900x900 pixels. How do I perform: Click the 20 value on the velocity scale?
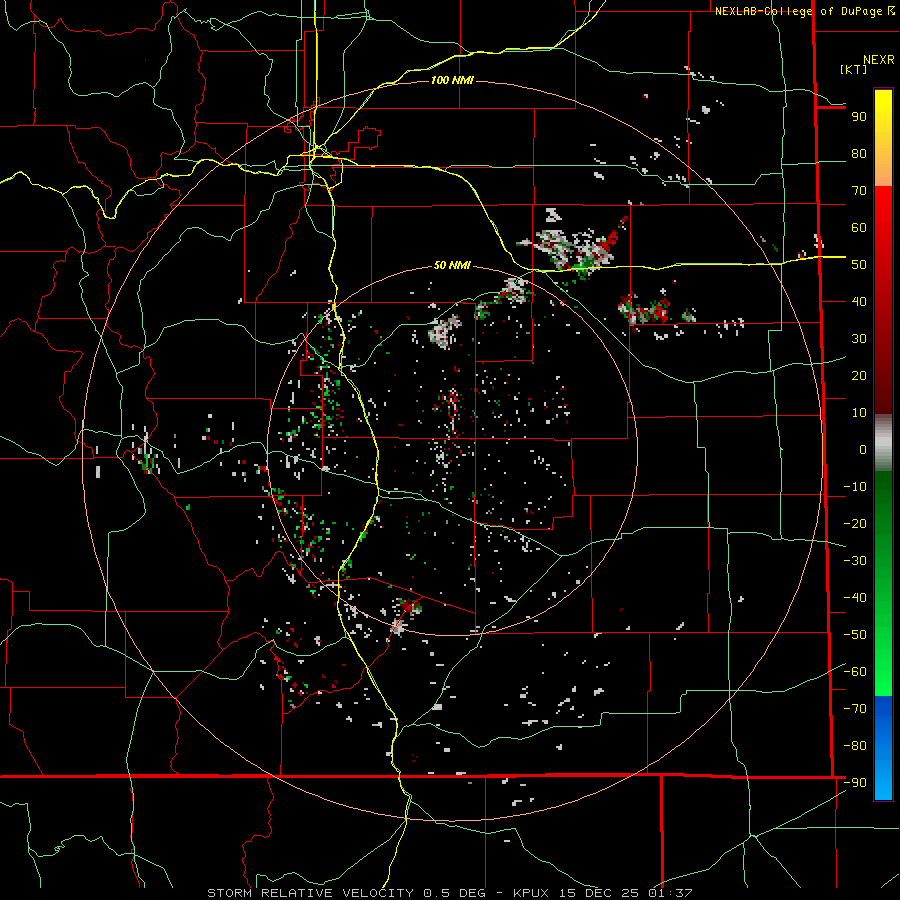point(859,376)
